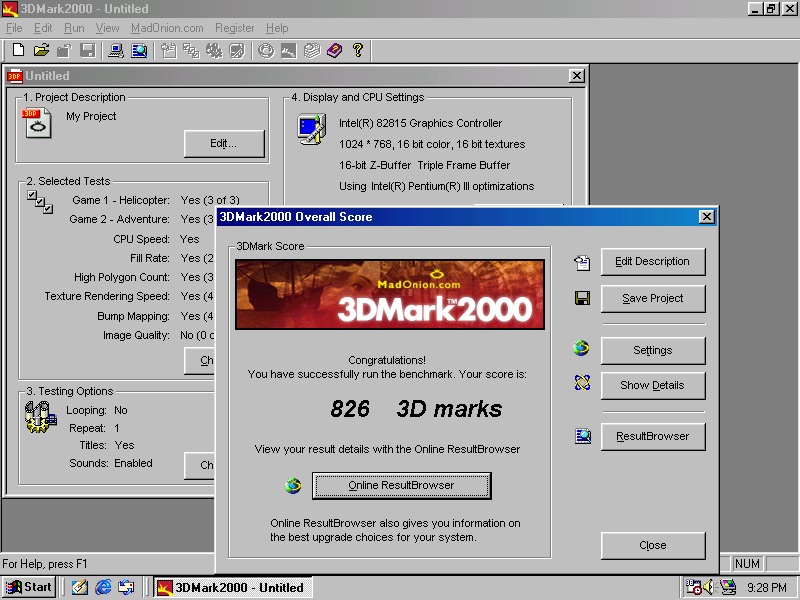Viewport: 800px width, 600px height.
Task: Click the 826 score value
Action: click(349, 409)
